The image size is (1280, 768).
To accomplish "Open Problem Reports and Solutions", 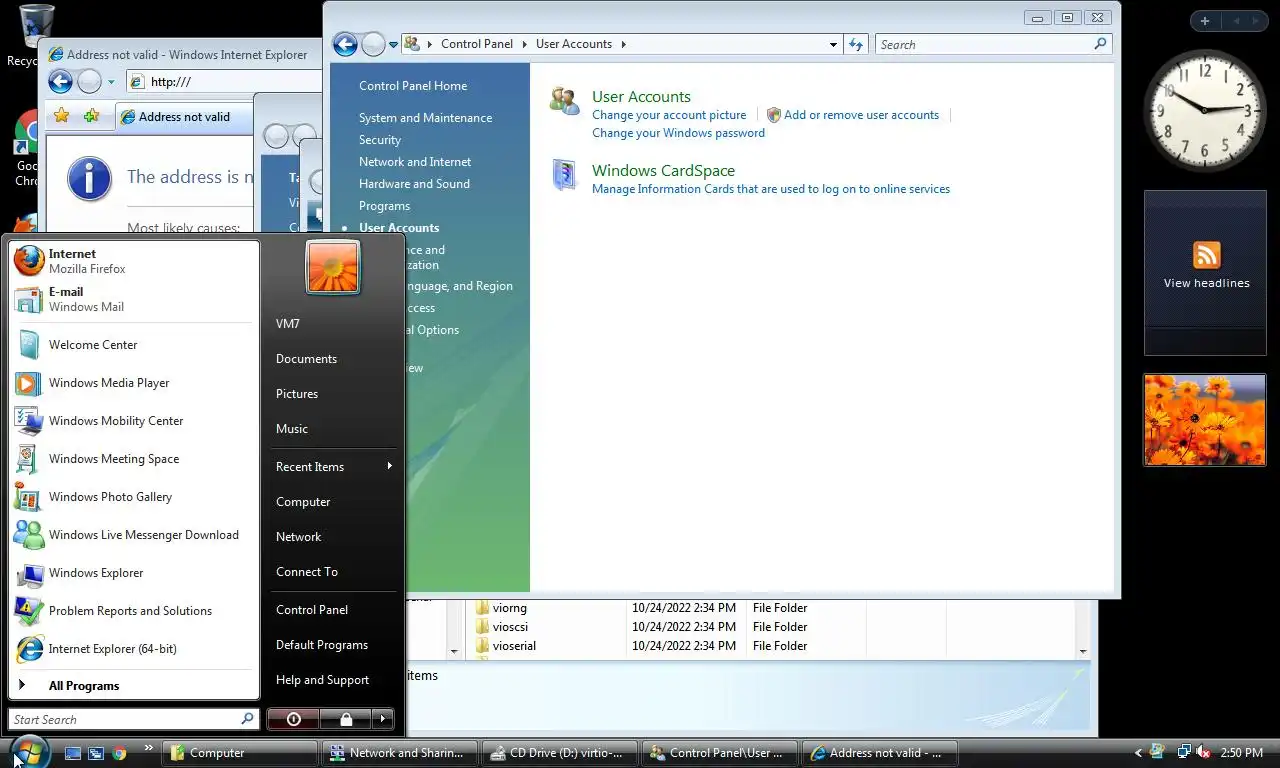I will pos(134,611).
